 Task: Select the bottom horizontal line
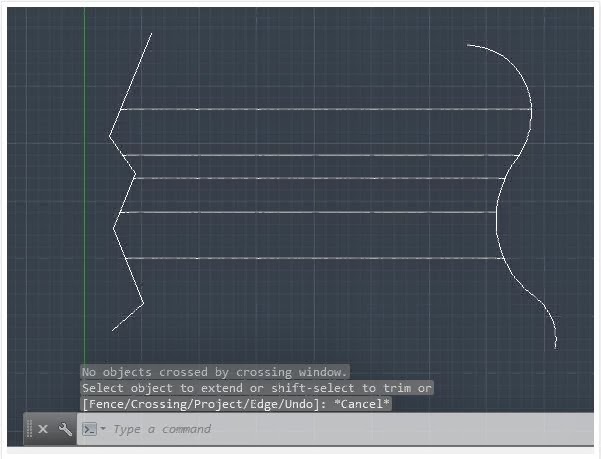coord(314,258)
